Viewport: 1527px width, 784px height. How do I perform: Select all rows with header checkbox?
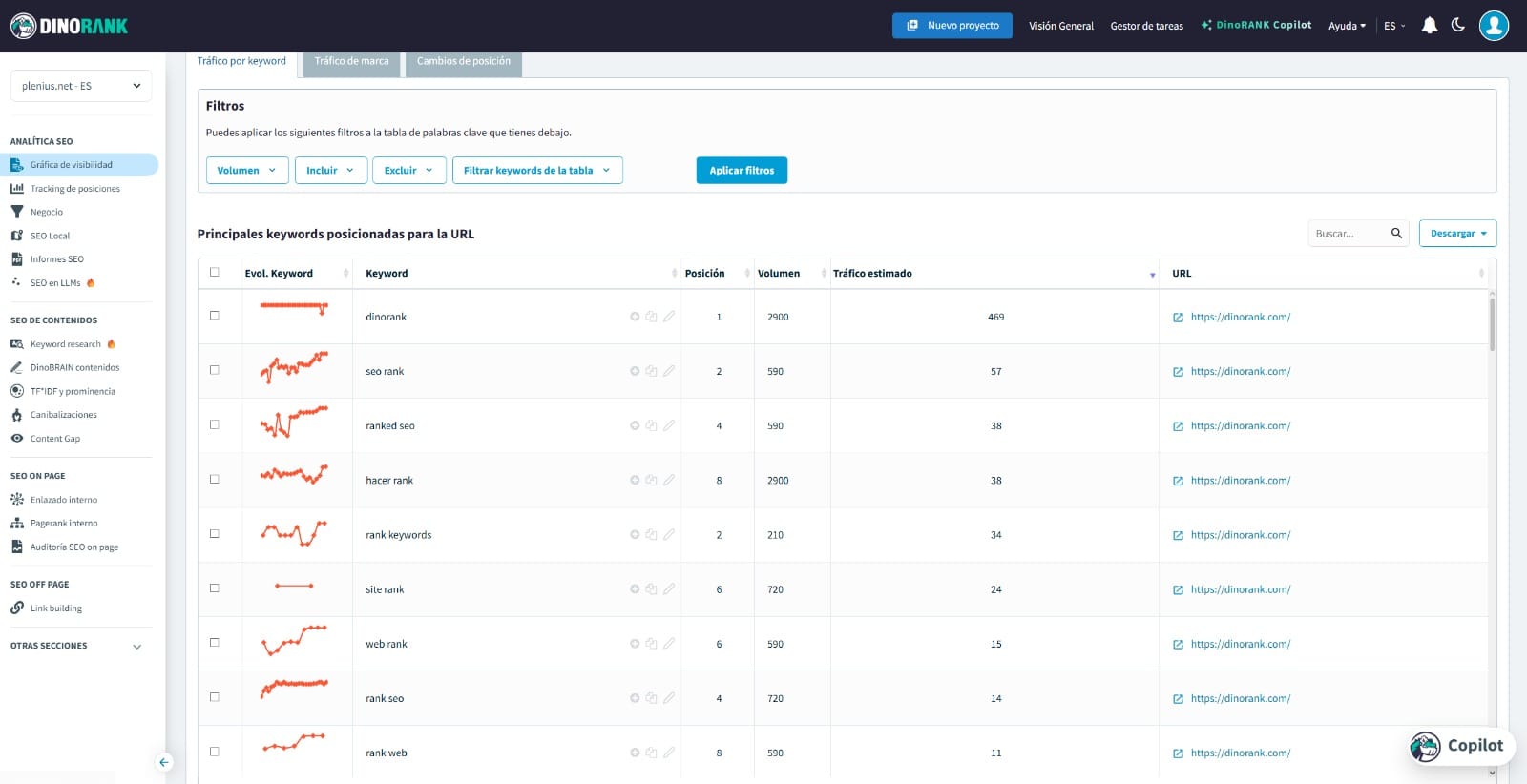click(x=215, y=273)
